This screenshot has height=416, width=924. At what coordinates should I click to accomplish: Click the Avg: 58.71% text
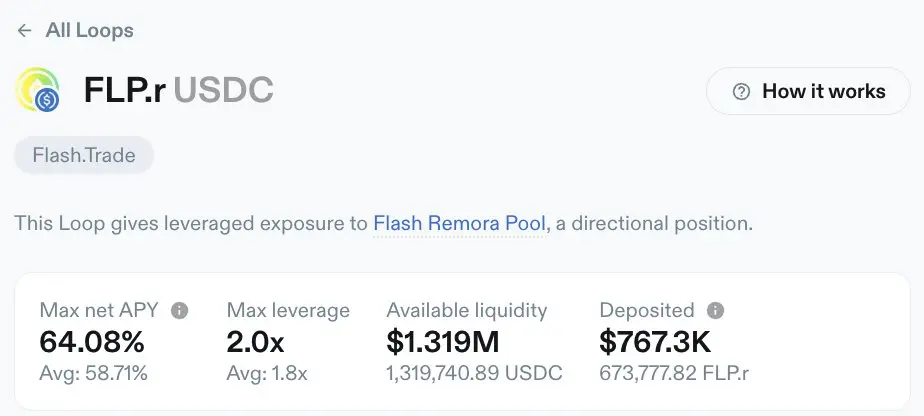coord(94,374)
